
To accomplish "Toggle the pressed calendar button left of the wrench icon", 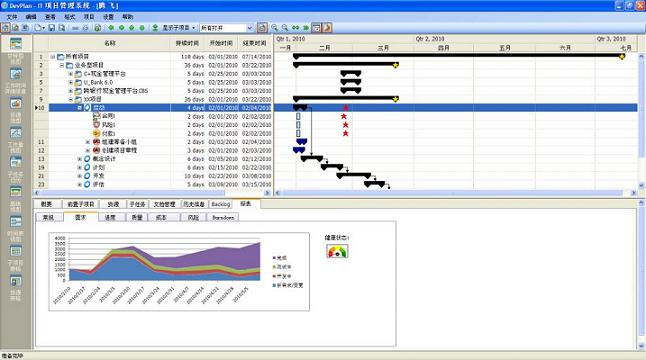I will point(316,28).
